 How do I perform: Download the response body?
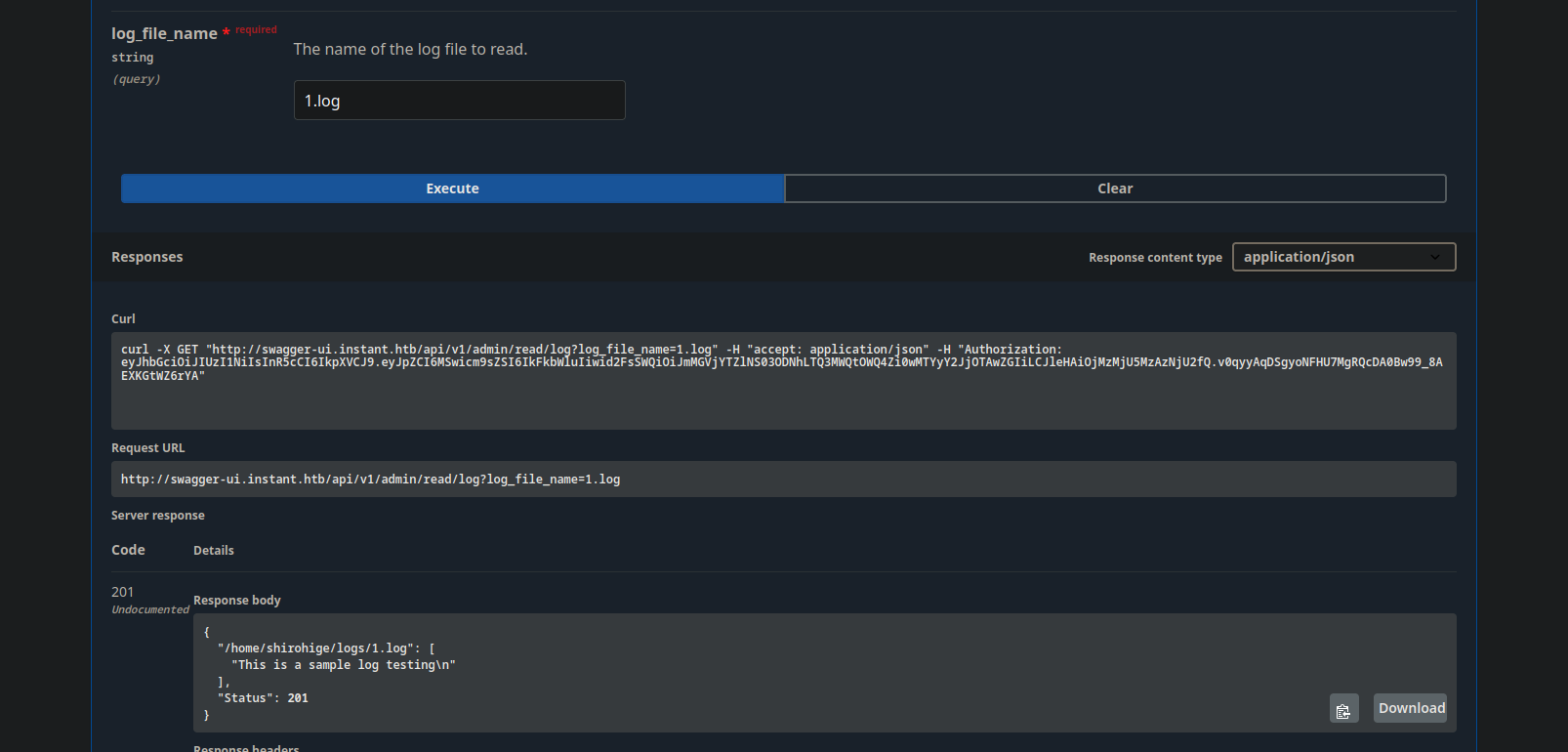pos(1411,708)
